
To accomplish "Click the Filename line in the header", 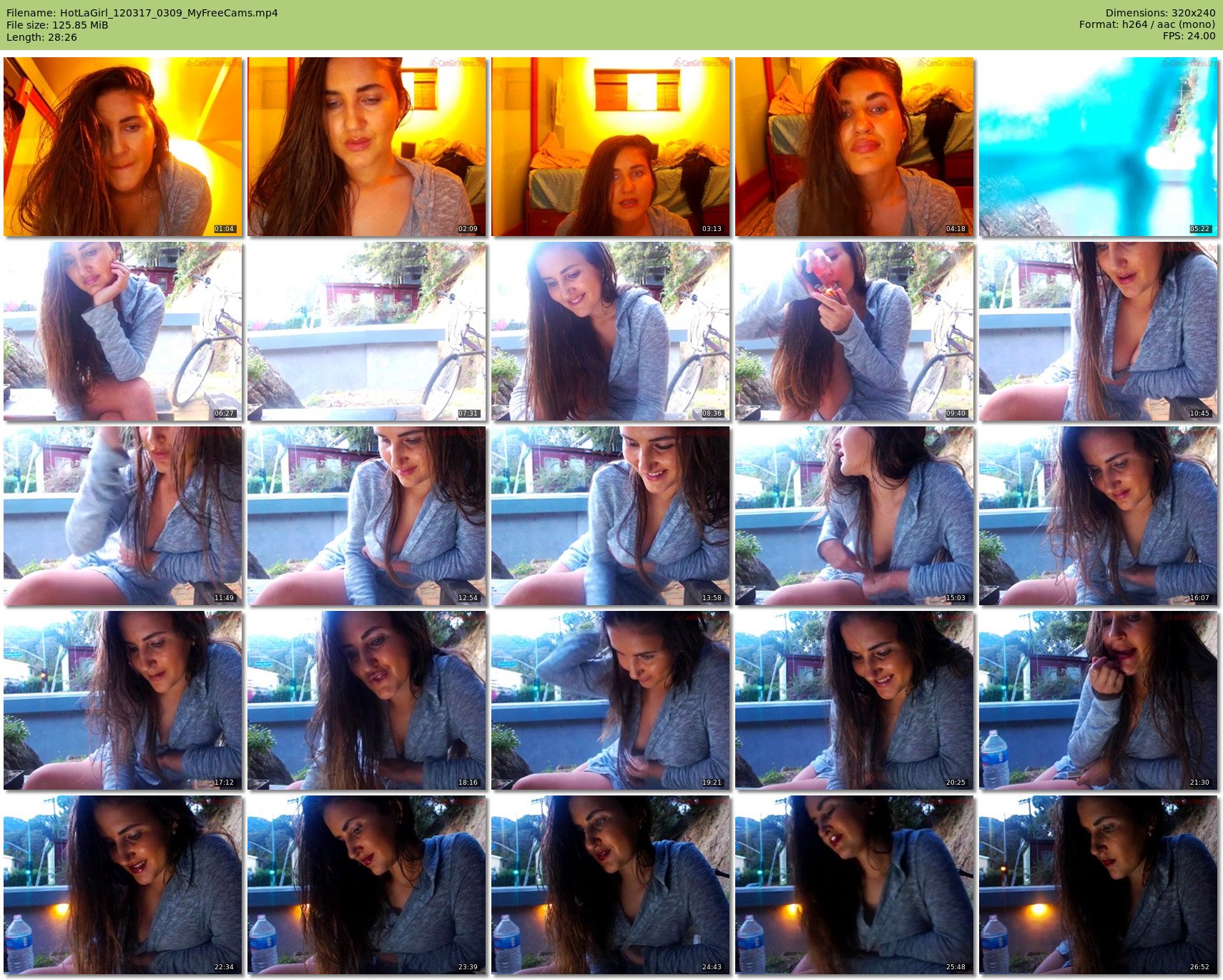I will [142, 13].
